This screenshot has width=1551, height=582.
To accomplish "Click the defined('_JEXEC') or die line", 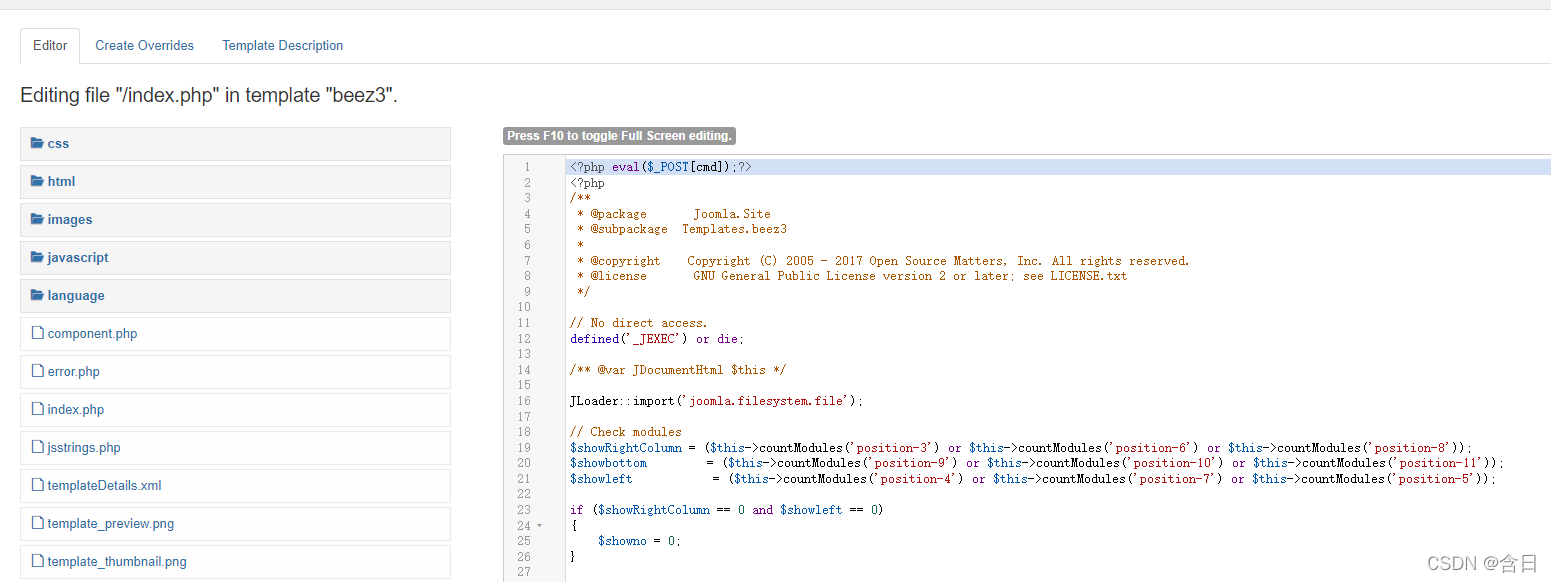I will click(657, 339).
